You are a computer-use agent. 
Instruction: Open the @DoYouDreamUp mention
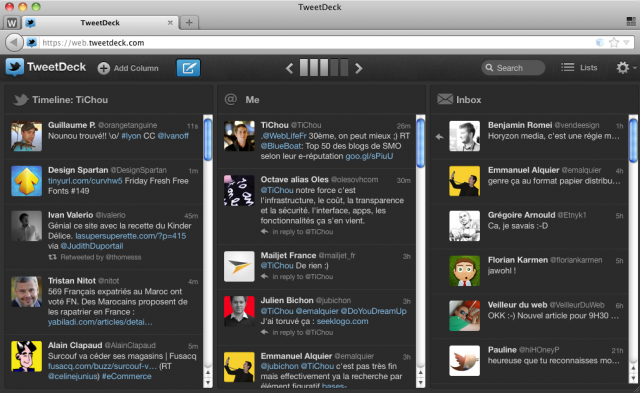tap(373, 311)
